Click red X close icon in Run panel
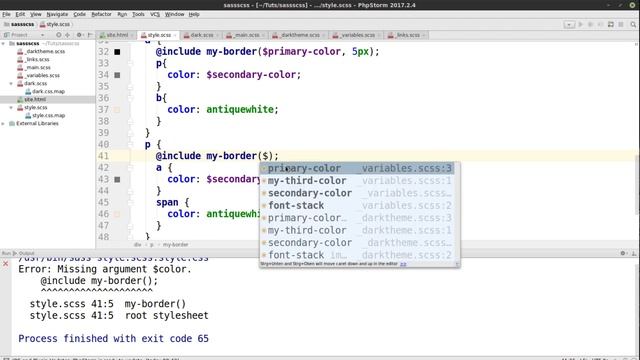640x360 pixels. [6, 264]
